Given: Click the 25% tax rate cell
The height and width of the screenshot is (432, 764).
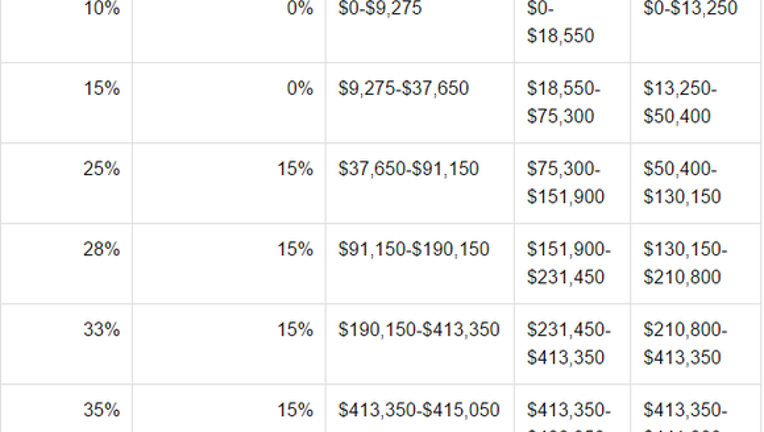Looking at the screenshot, I should [x=66, y=183].
